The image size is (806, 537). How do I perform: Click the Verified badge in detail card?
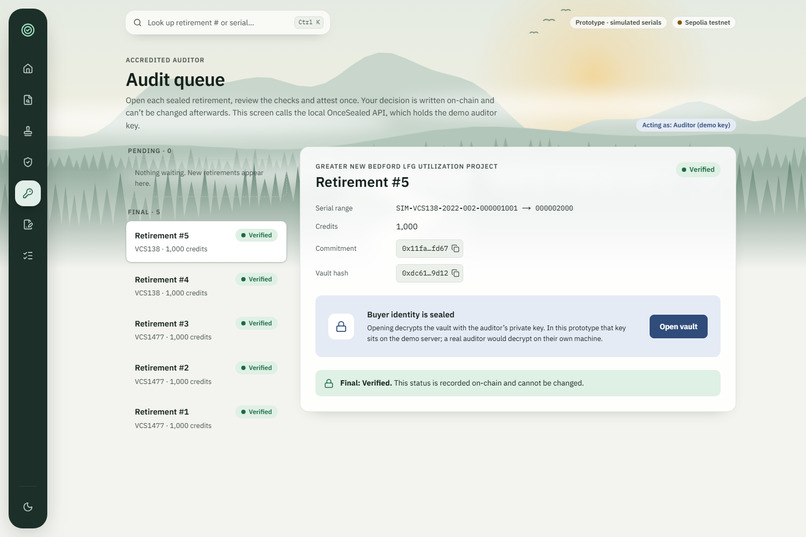[x=698, y=170]
